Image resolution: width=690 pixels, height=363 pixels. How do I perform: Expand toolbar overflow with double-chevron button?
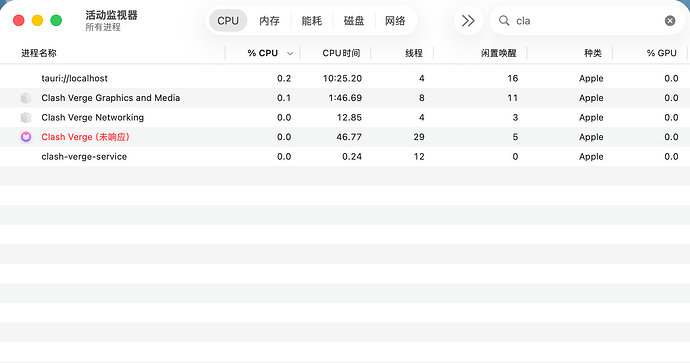pyautogui.click(x=468, y=21)
